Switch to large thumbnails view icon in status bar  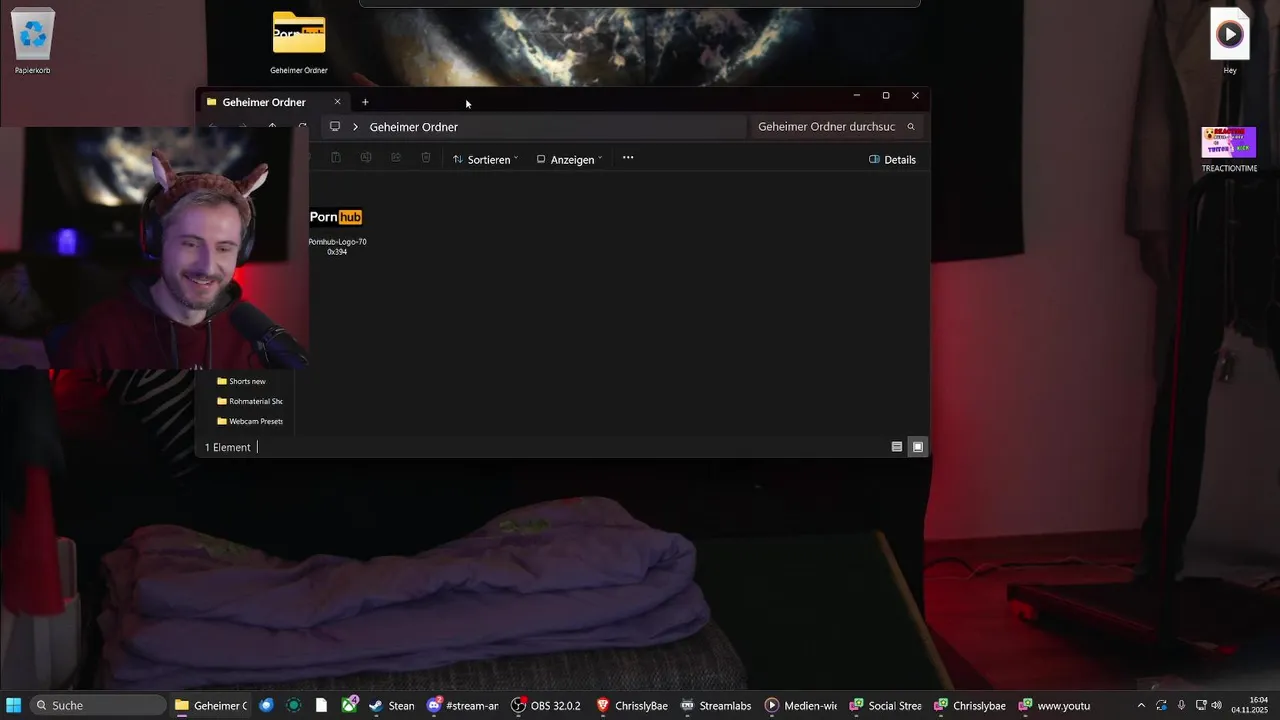coord(918,447)
